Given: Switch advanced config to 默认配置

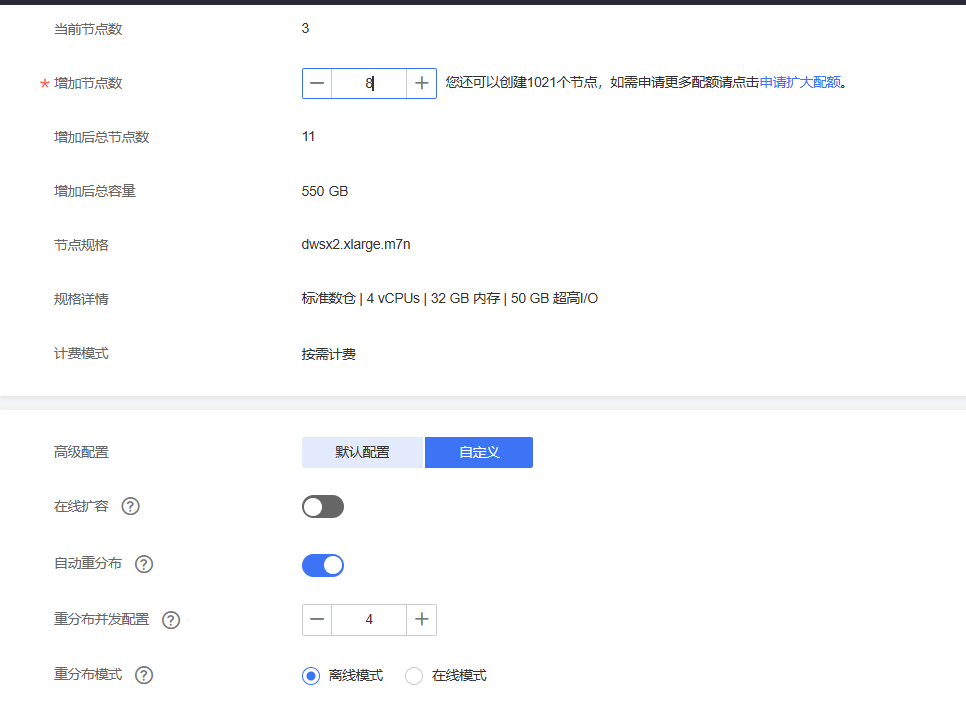Looking at the screenshot, I should point(362,452).
